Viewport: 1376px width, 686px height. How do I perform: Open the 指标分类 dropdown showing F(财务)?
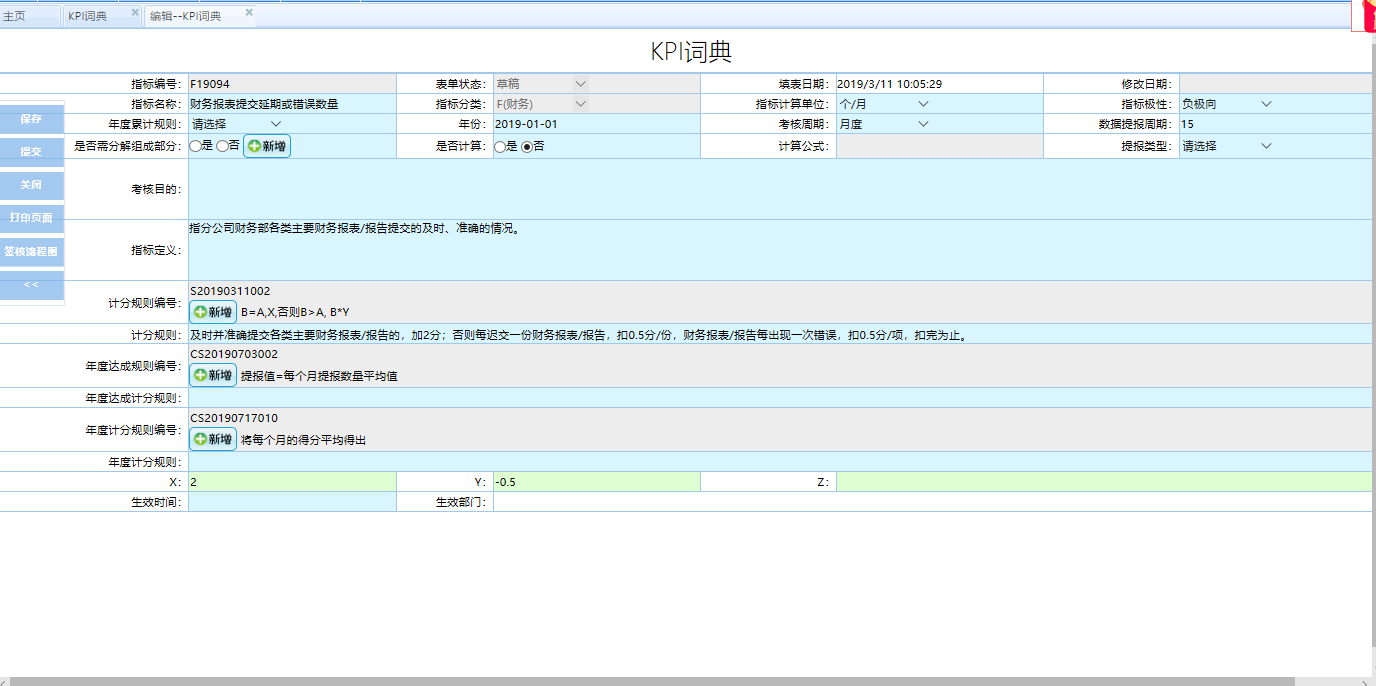(x=541, y=104)
